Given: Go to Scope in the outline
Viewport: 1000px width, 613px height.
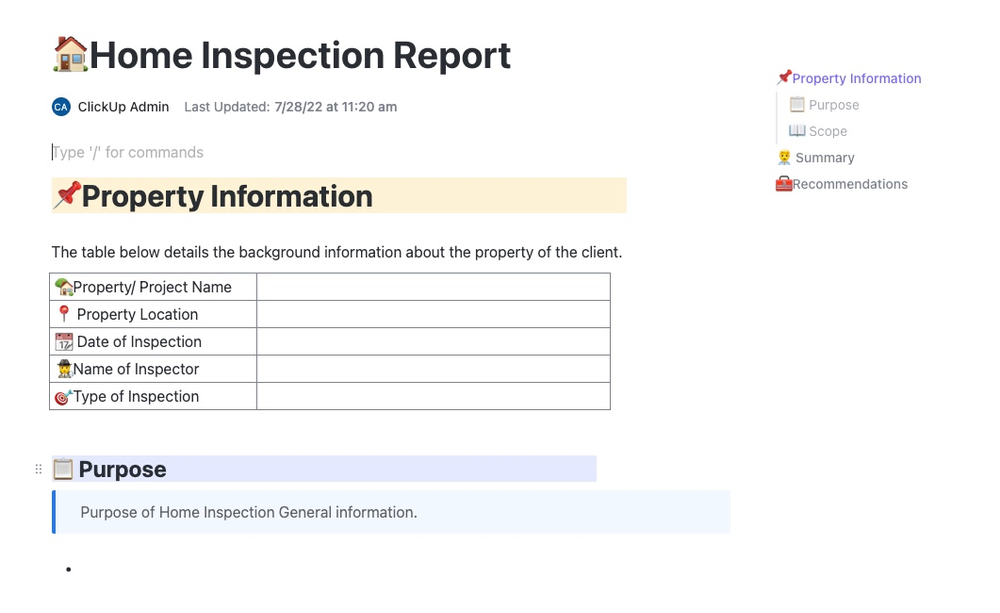Looking at the screenshot, I should pos(827,131).
